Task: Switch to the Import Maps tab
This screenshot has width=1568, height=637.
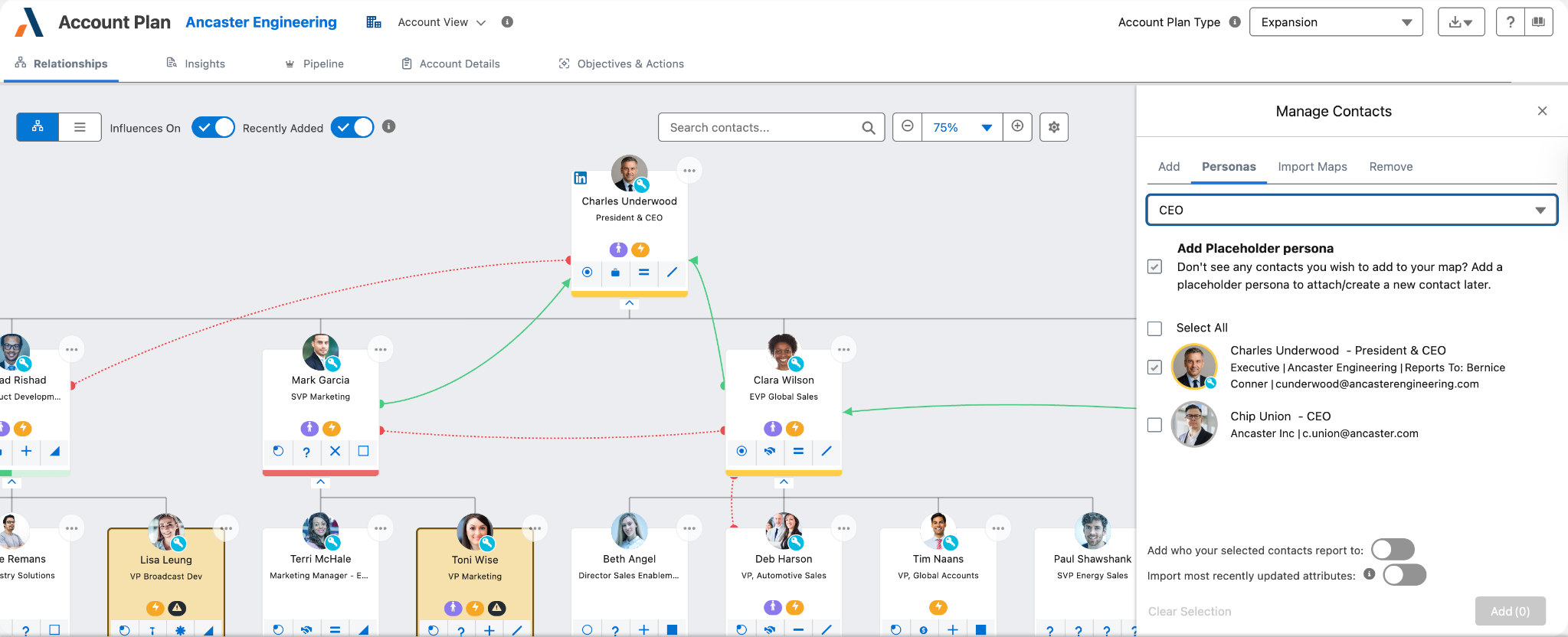Action: pyautogui.click(x=1312, y=167)
